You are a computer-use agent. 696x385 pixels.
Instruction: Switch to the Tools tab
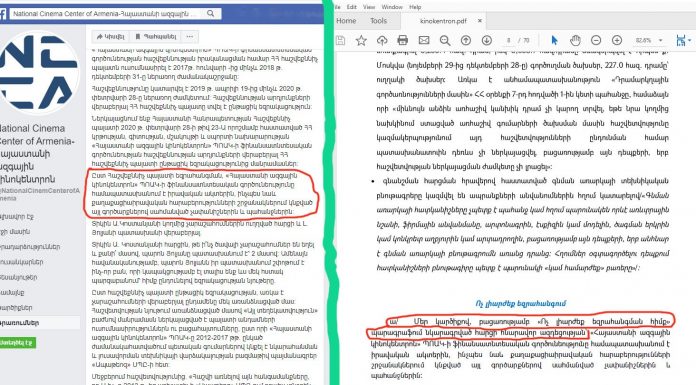378,21
